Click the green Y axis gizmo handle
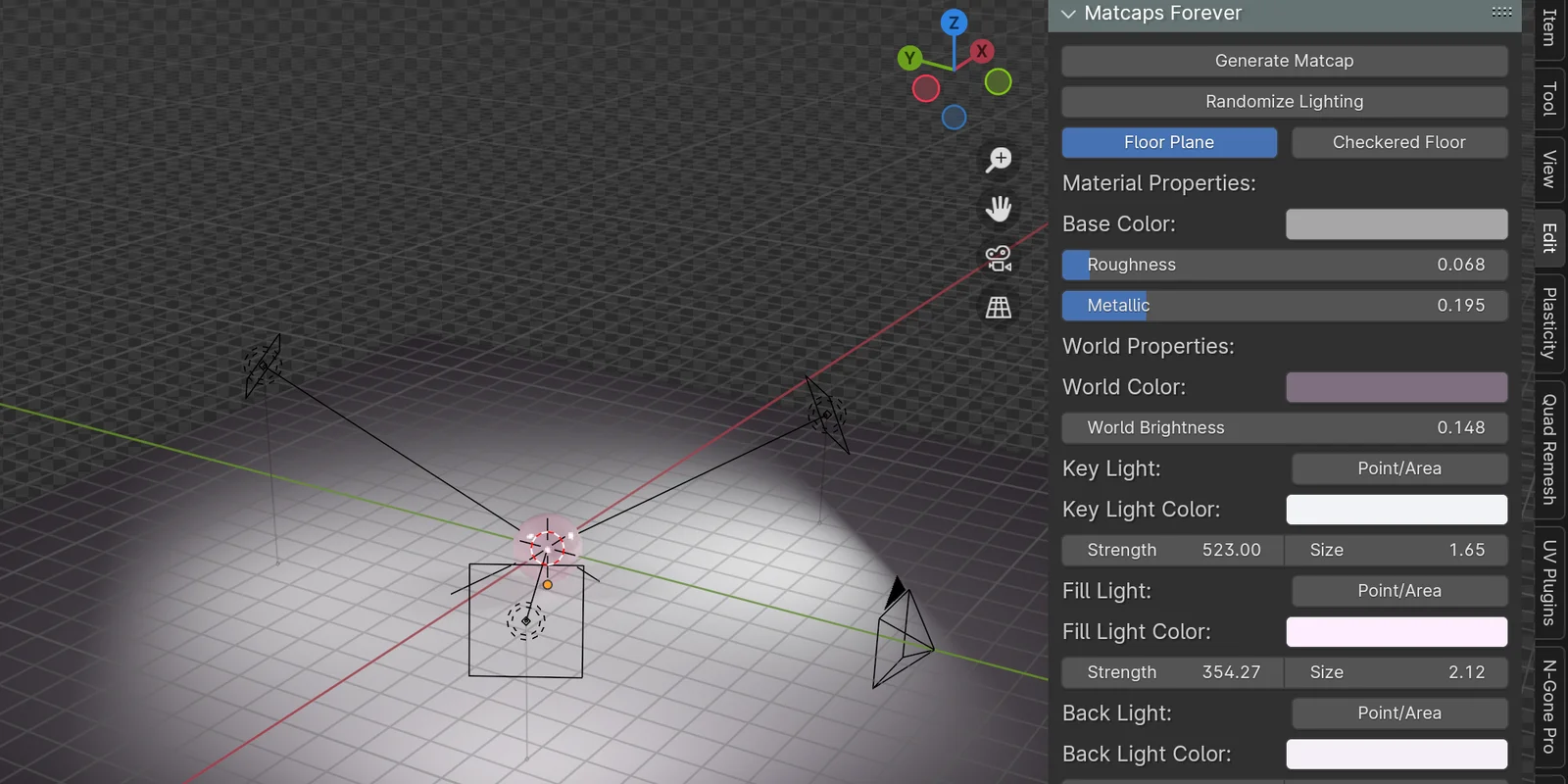The width and height of the screenshot is (1568, 784). (909, 58)
